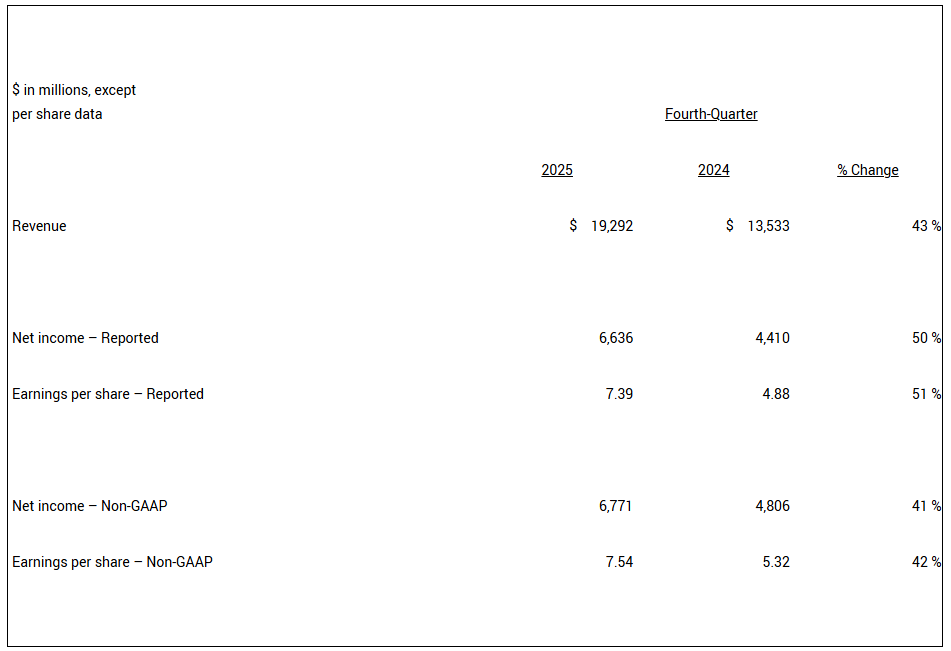Viewport: 951px width, 651px height.
Task: Click the underlined Fourth-Quarter heading
Action: pyautogui.click(x=711, y=114)
